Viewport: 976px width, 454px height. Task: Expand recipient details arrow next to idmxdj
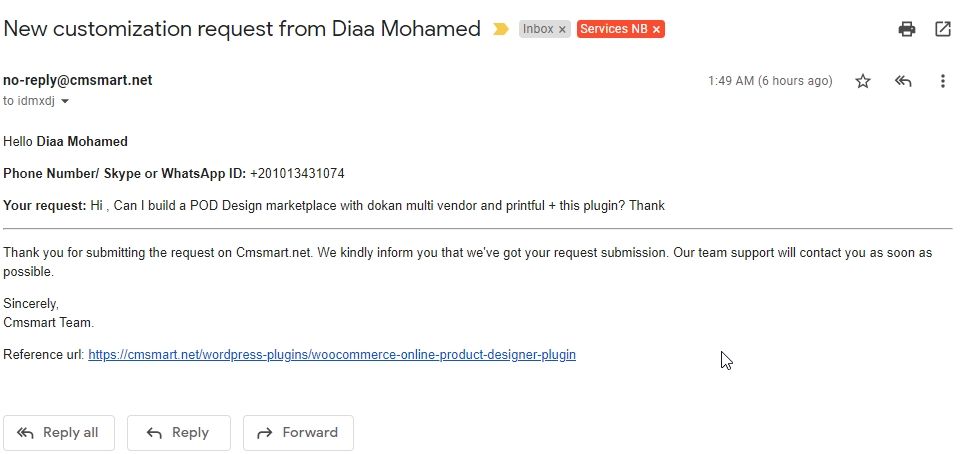click(65, 102)
